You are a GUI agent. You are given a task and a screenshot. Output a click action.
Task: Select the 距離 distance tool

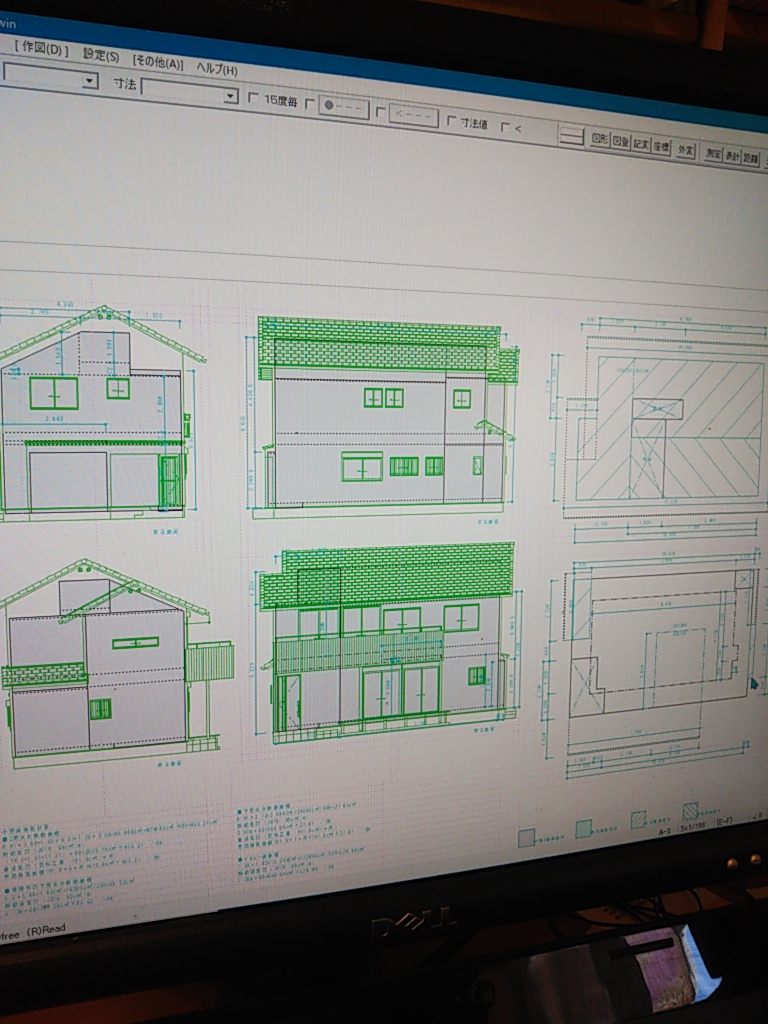751,158
